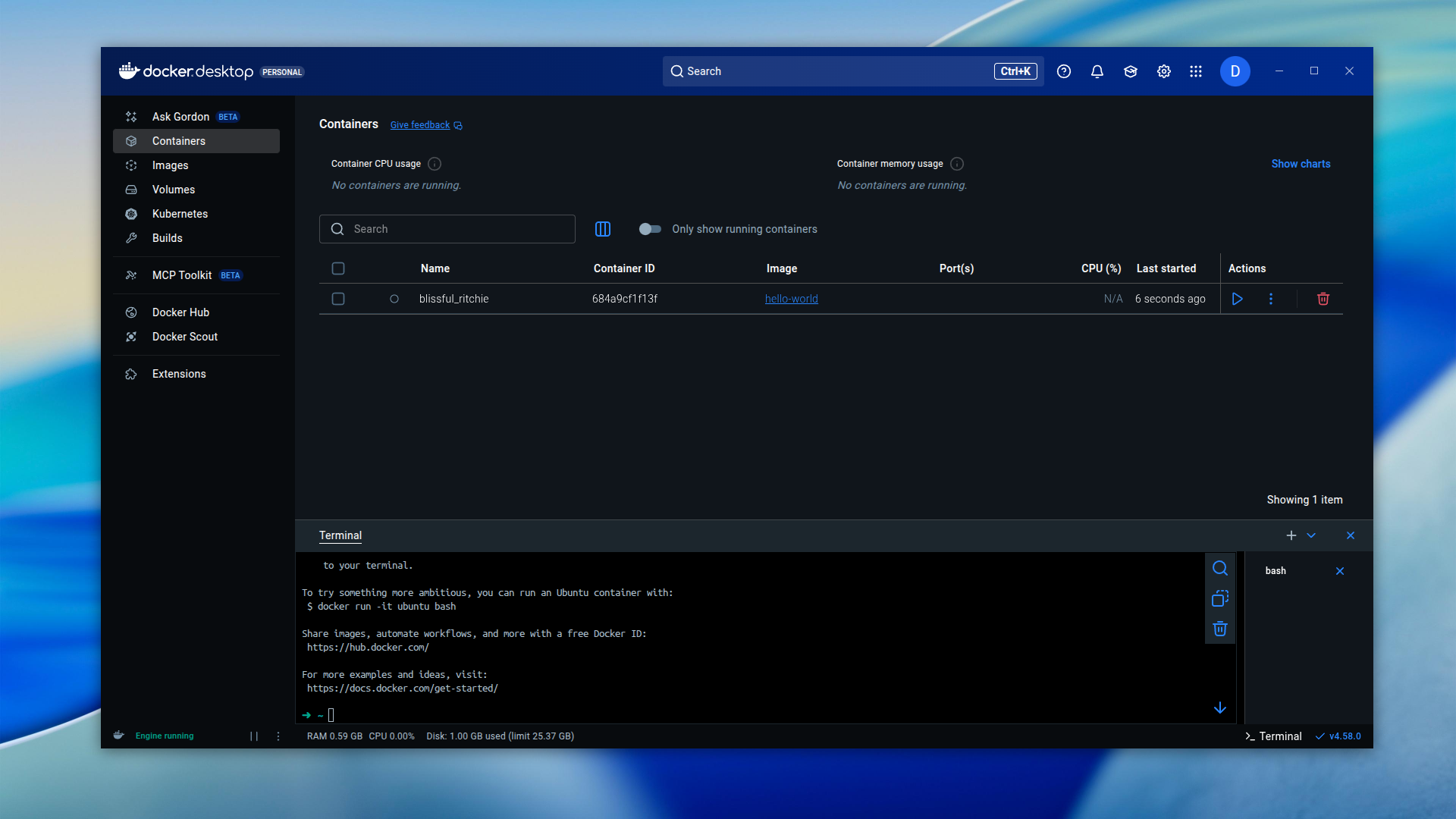The width and height of the screenshot is (1456, 819).
Task: Go to the Builds section
Action: point(168,238)
